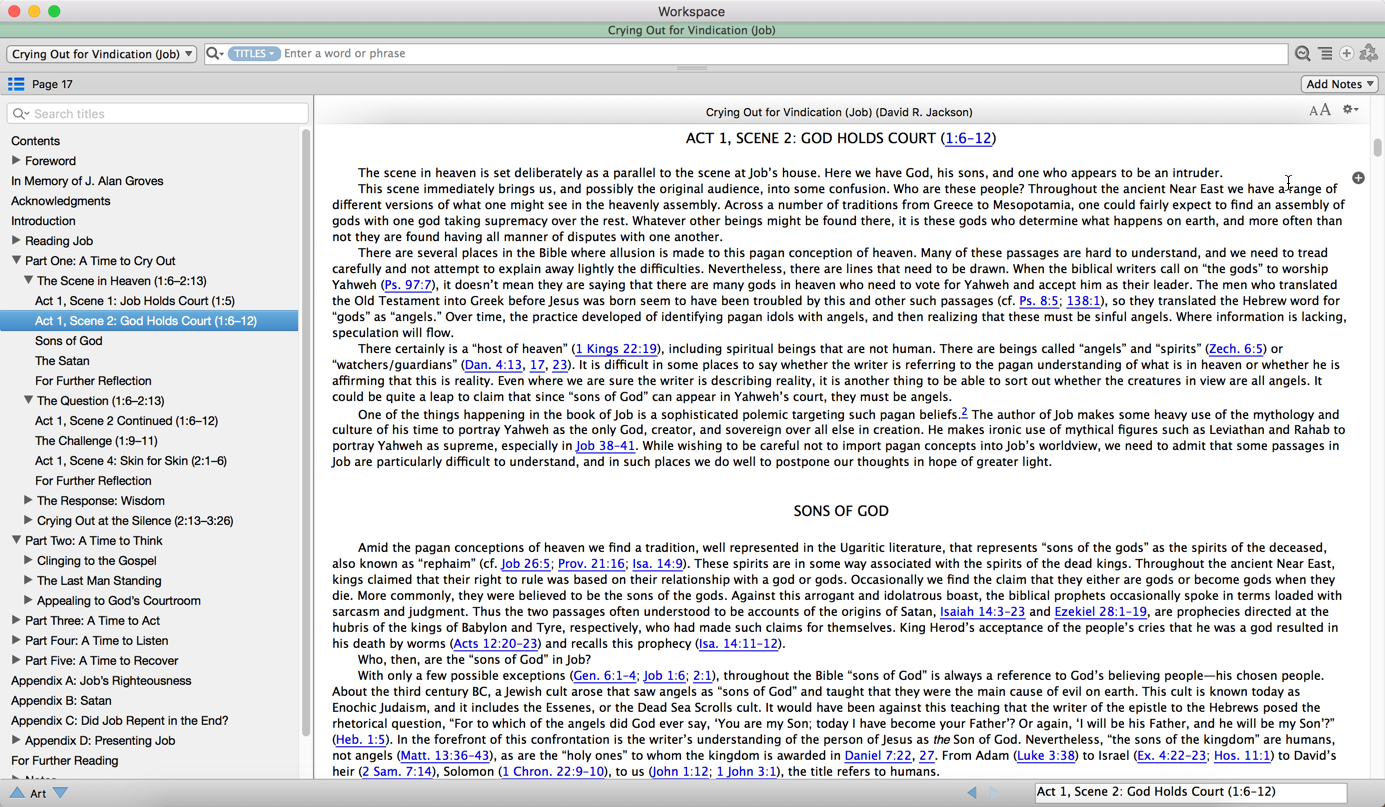The image size is (1385, 807).
Task: Expand The Response: Wisdom section
Action: pos(28,501)
